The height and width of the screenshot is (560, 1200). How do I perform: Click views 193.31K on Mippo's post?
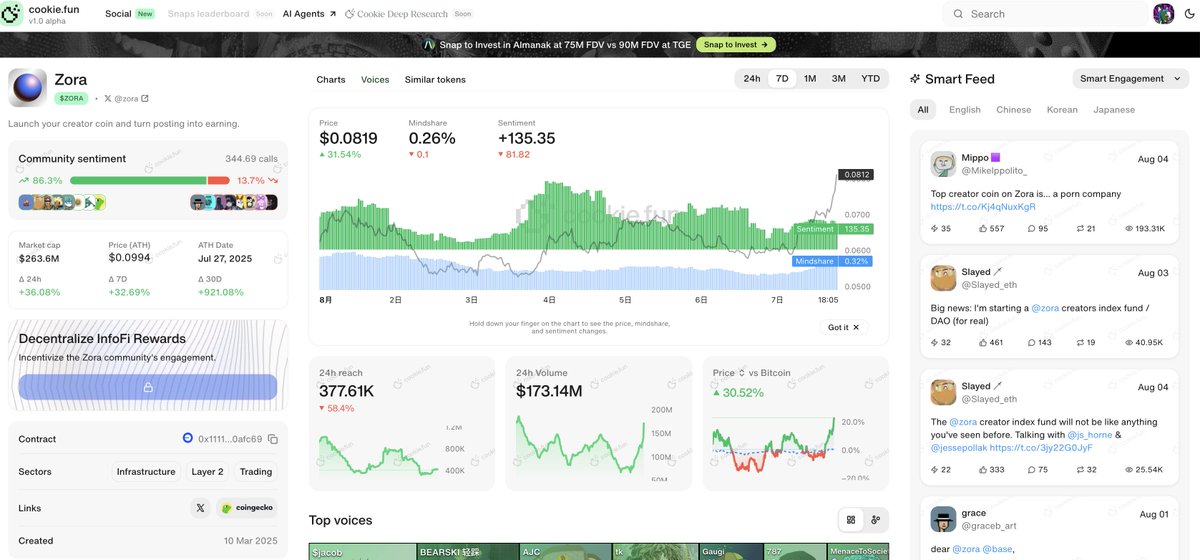1143,228
